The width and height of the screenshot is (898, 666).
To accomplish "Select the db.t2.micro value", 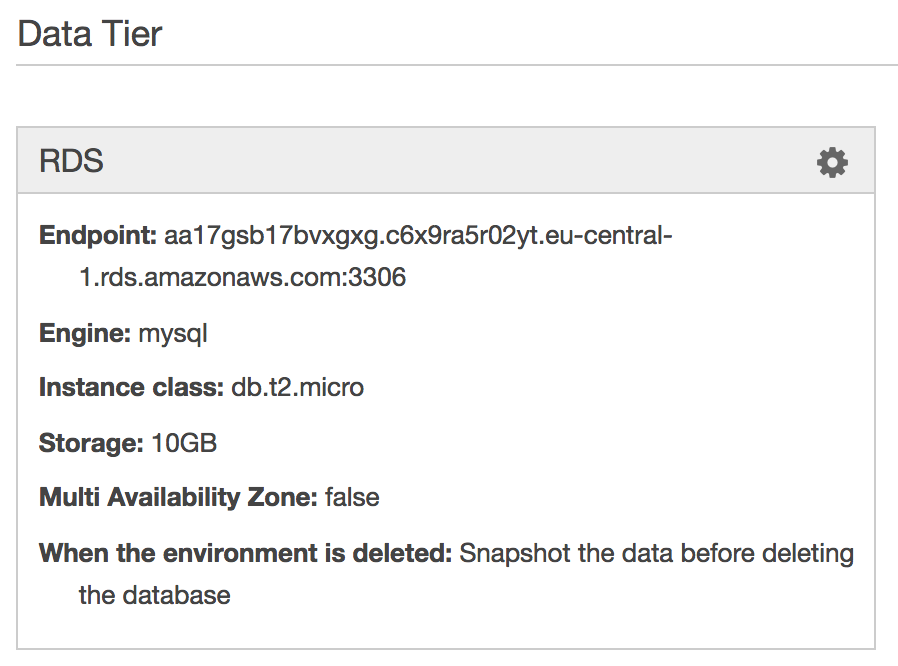I will (297, 388).
